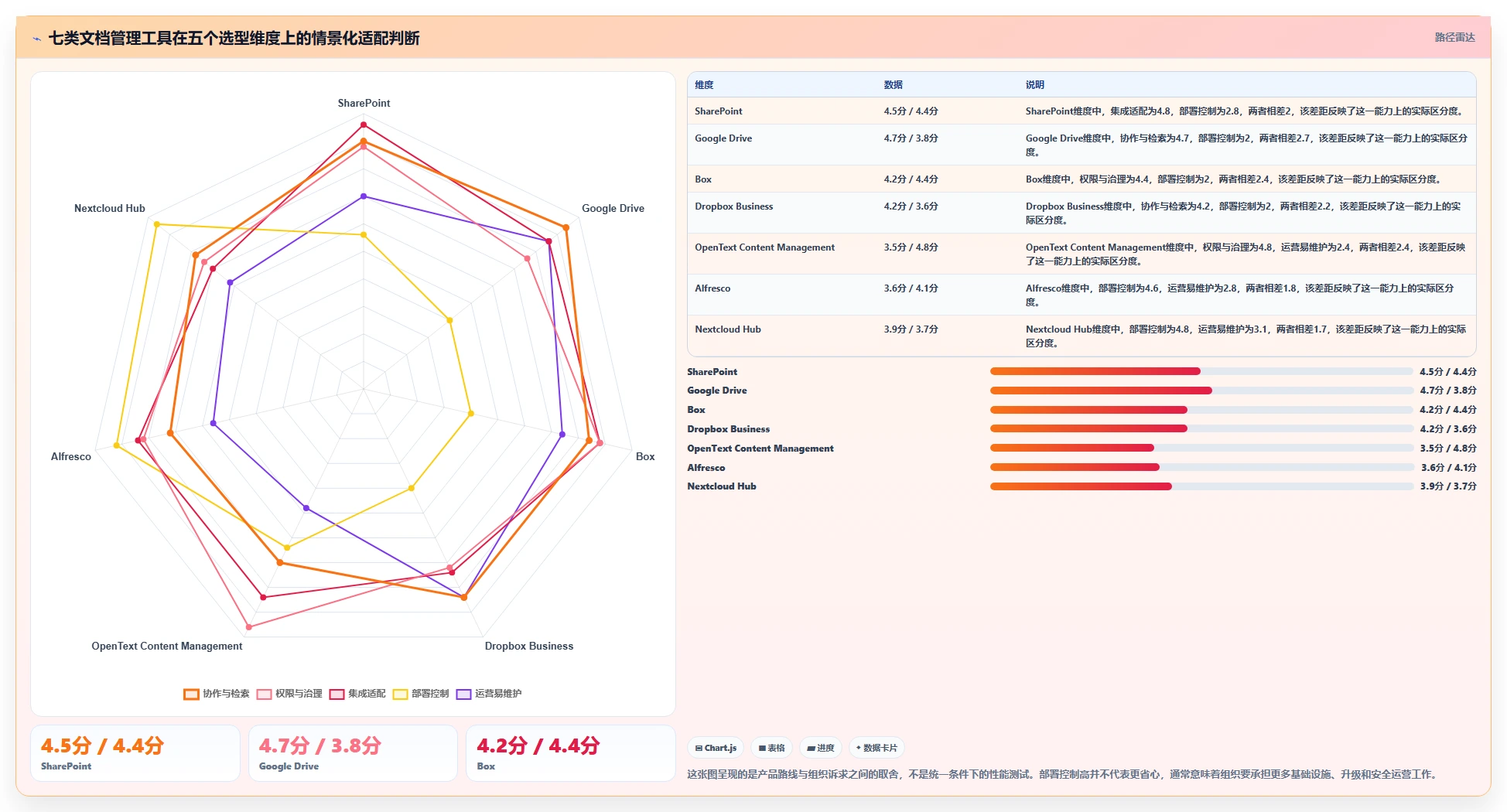The height and width of the screenshot is (812, 1507).
Task: Select the OpenText Content Management table row
Action: (1082, 254)
